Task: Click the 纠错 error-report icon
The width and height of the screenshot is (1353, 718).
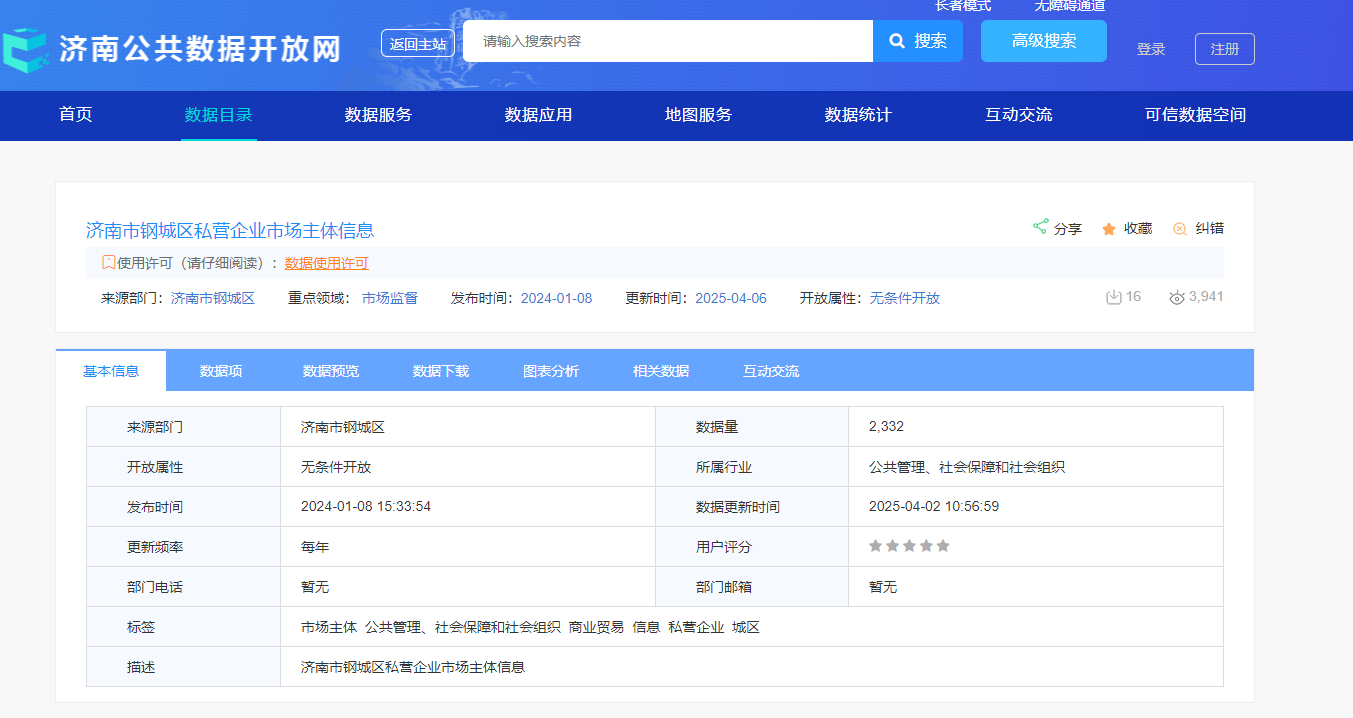Action: 1180,229
